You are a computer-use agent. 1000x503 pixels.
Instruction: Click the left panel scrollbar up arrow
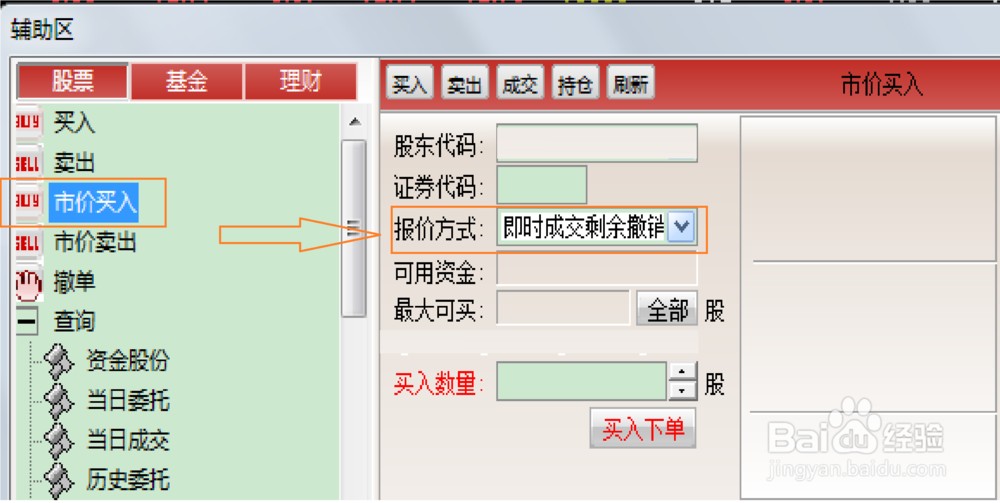click(x=355, y=122)
